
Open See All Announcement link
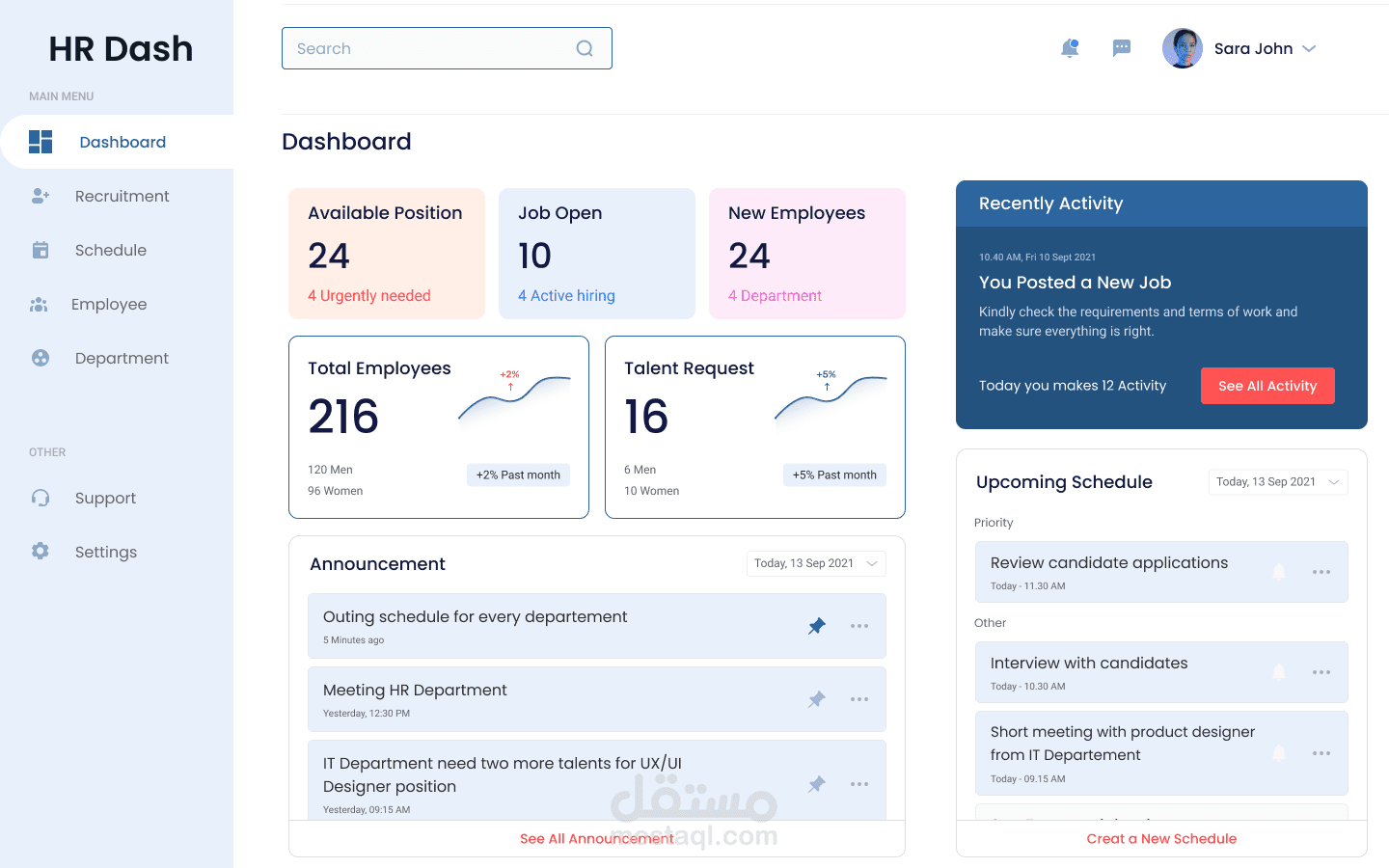click(x=597, y=838)
